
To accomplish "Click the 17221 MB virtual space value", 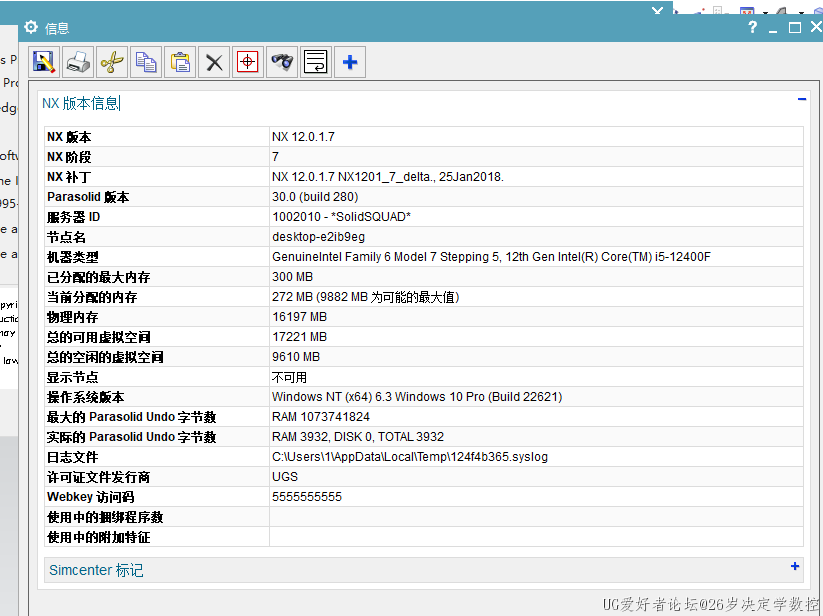I will [x=299, y=337].
